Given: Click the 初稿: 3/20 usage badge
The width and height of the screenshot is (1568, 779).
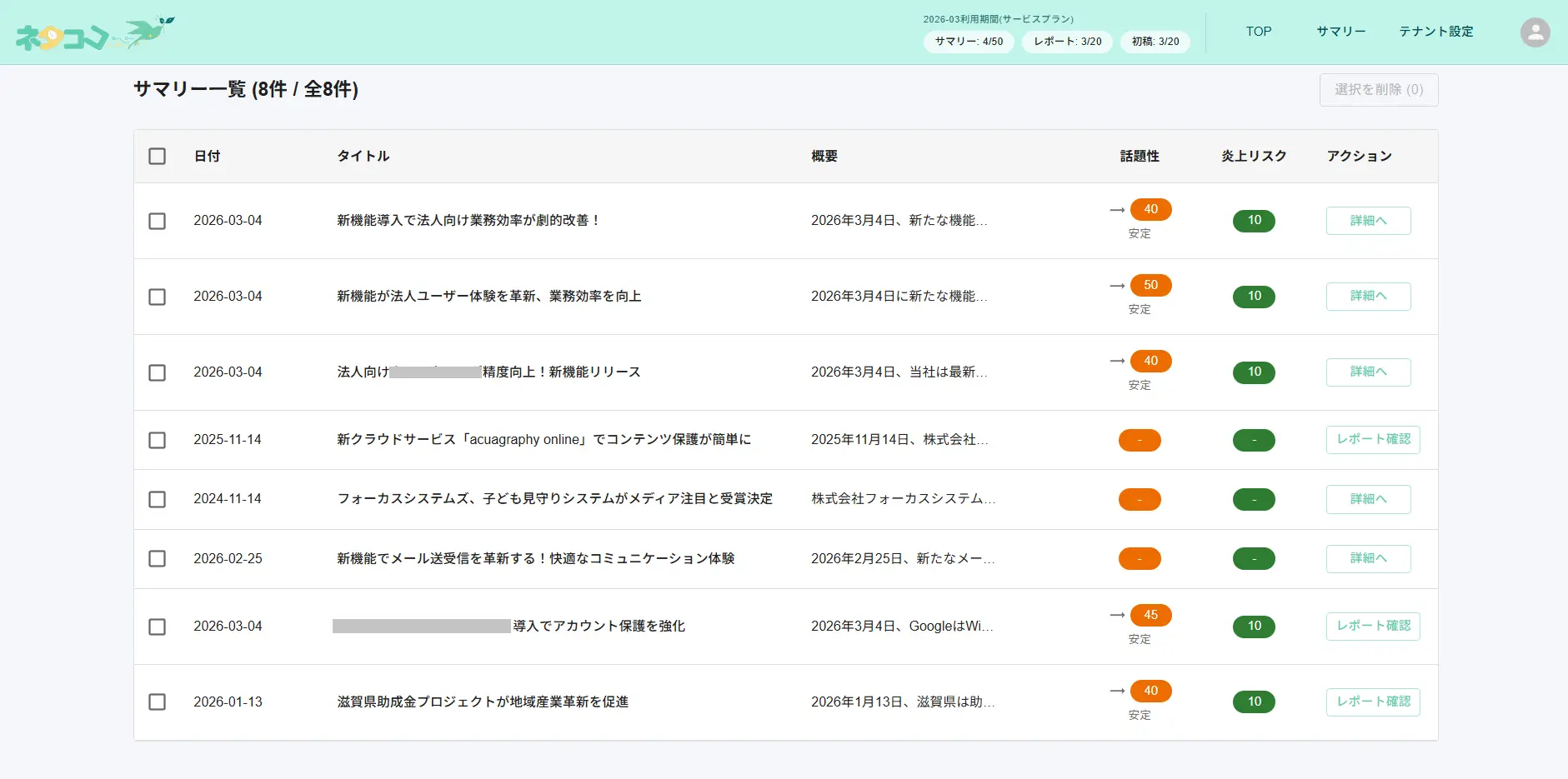Looking at the screenshot, I should tap(1155, 42).
